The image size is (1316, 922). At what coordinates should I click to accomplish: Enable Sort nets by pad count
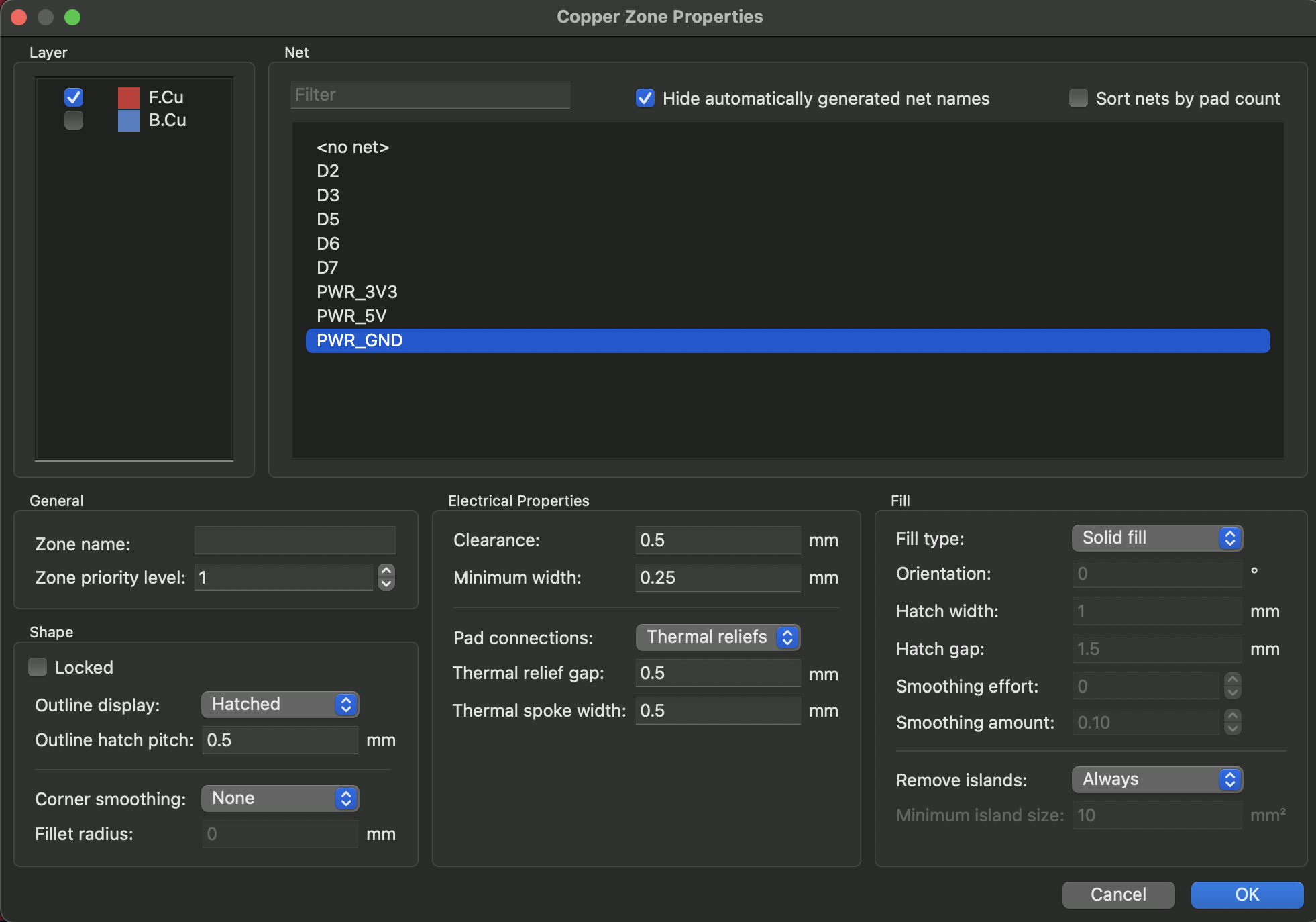pos(1078,99)
